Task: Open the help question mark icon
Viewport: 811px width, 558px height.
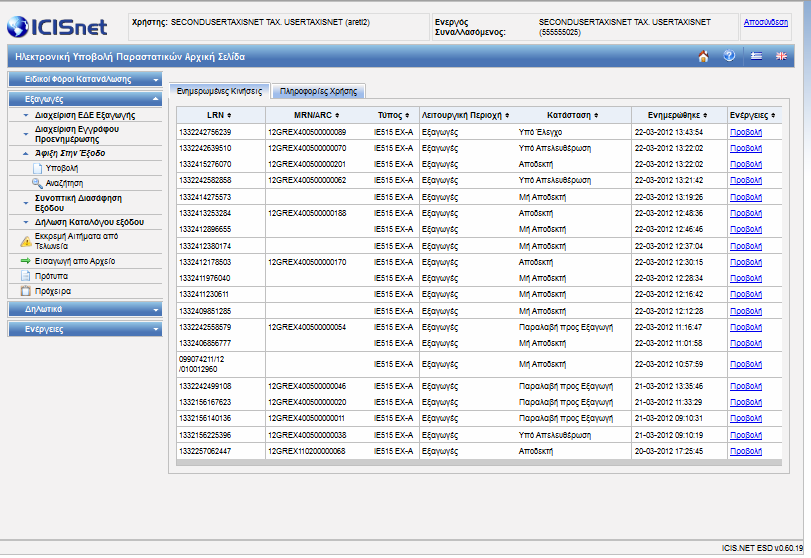Action: pyautogui.click(x=729, y=56)
